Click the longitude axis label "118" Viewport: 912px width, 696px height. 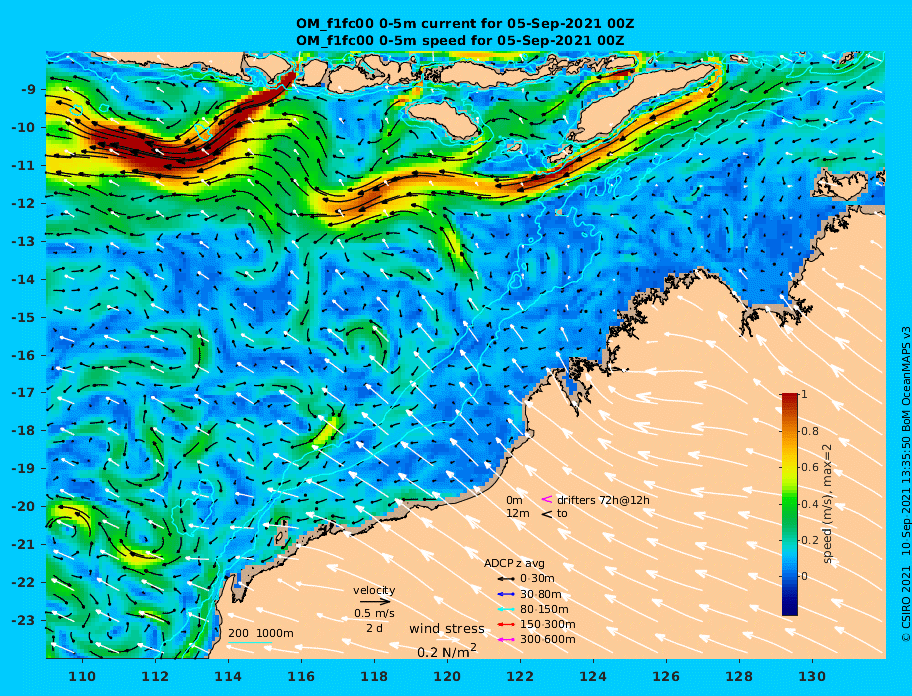point(374,676)
